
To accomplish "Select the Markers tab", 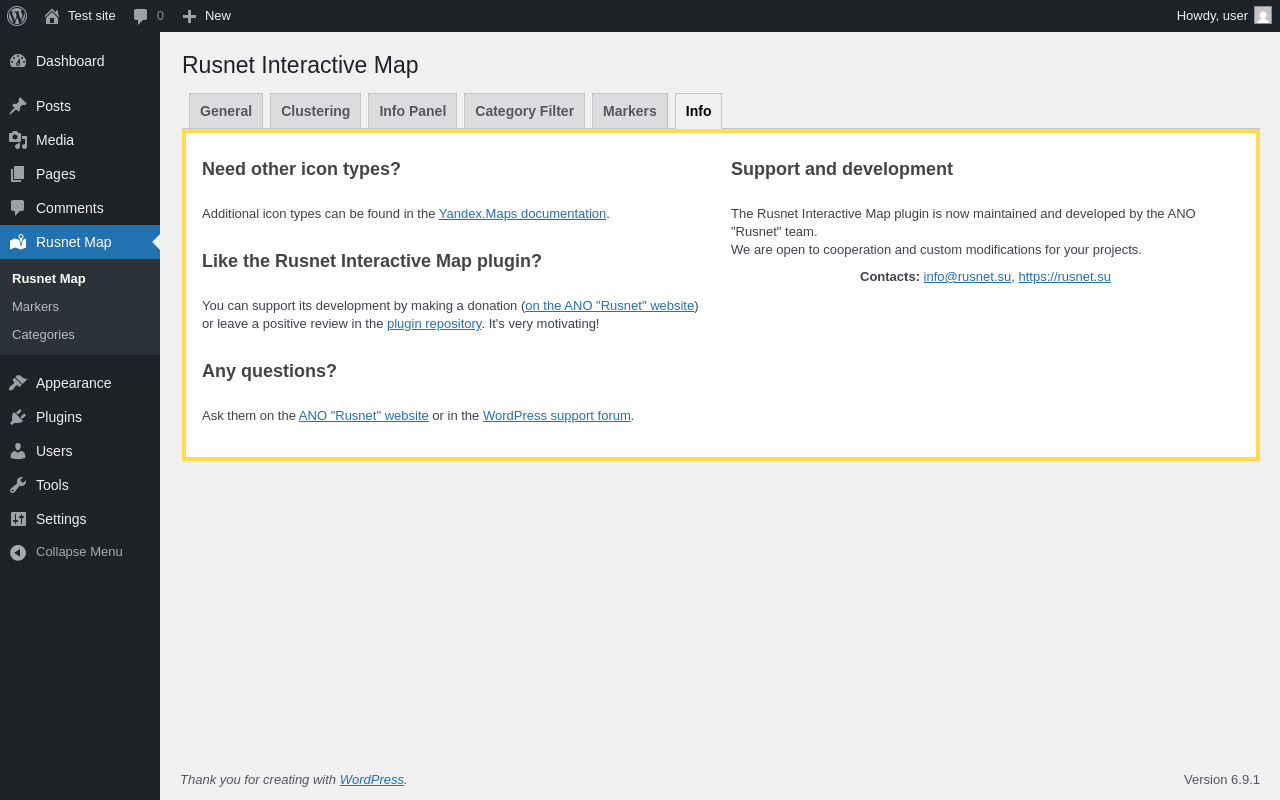I will (x=629, y=111).
